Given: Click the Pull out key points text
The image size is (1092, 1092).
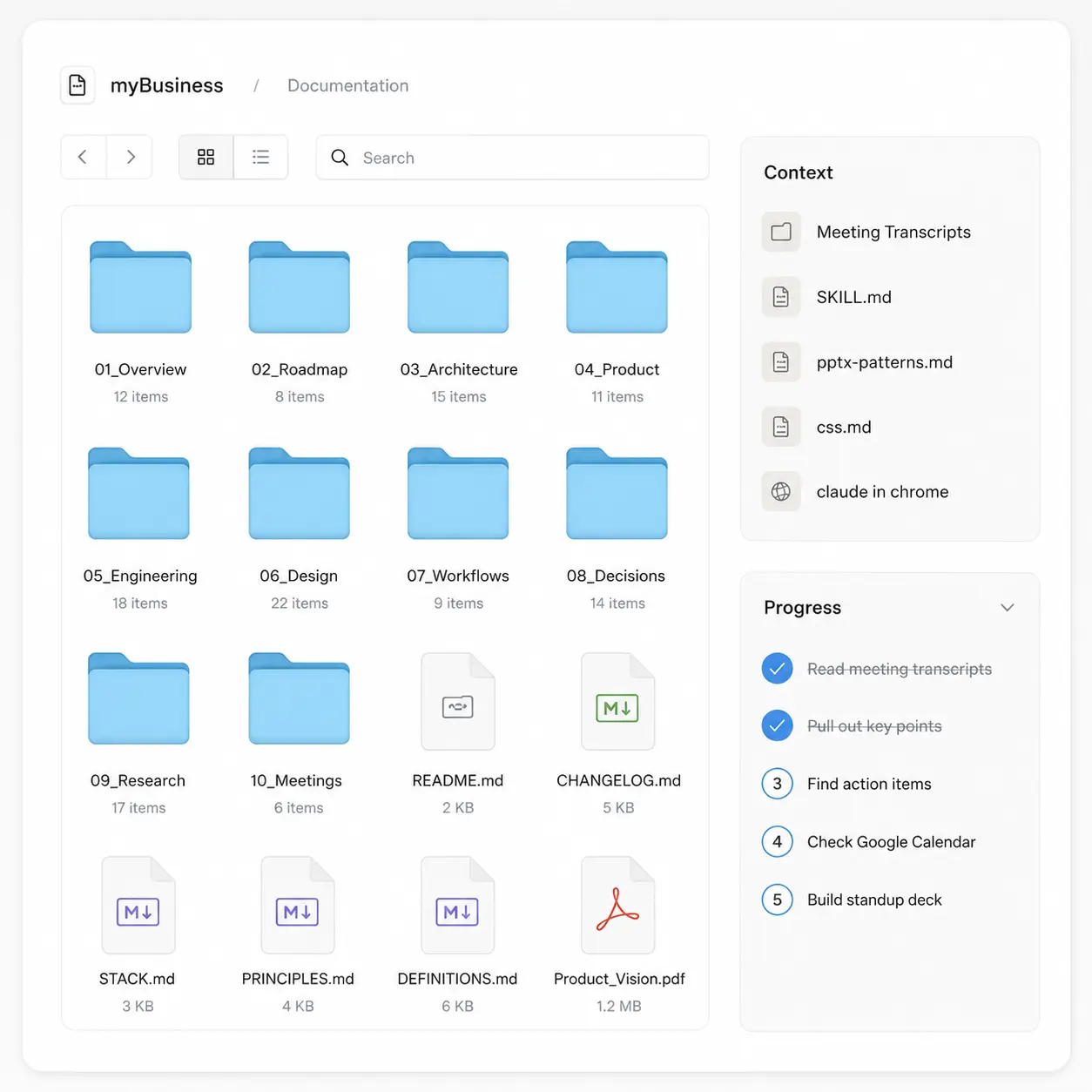Looking at the screenshot, I should tap(874, 725).
